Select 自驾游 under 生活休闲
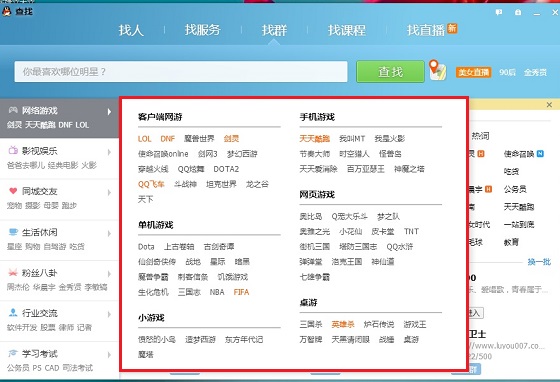 [55, 246]
